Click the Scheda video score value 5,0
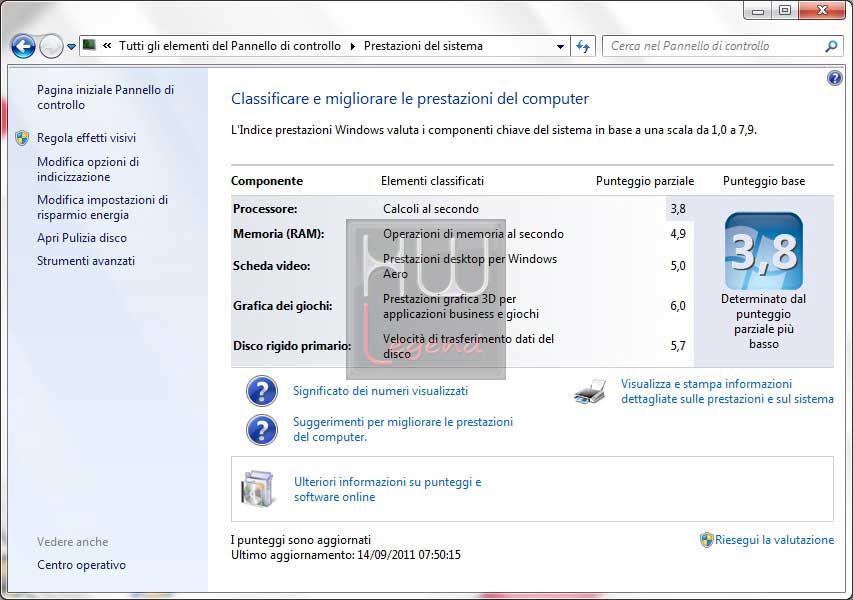This screenshot has width=853, height=600. 678,266
